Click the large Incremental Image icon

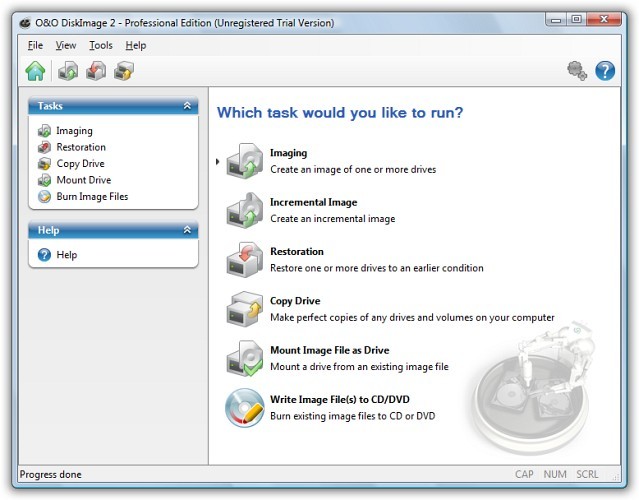click(x=245, y=210)
